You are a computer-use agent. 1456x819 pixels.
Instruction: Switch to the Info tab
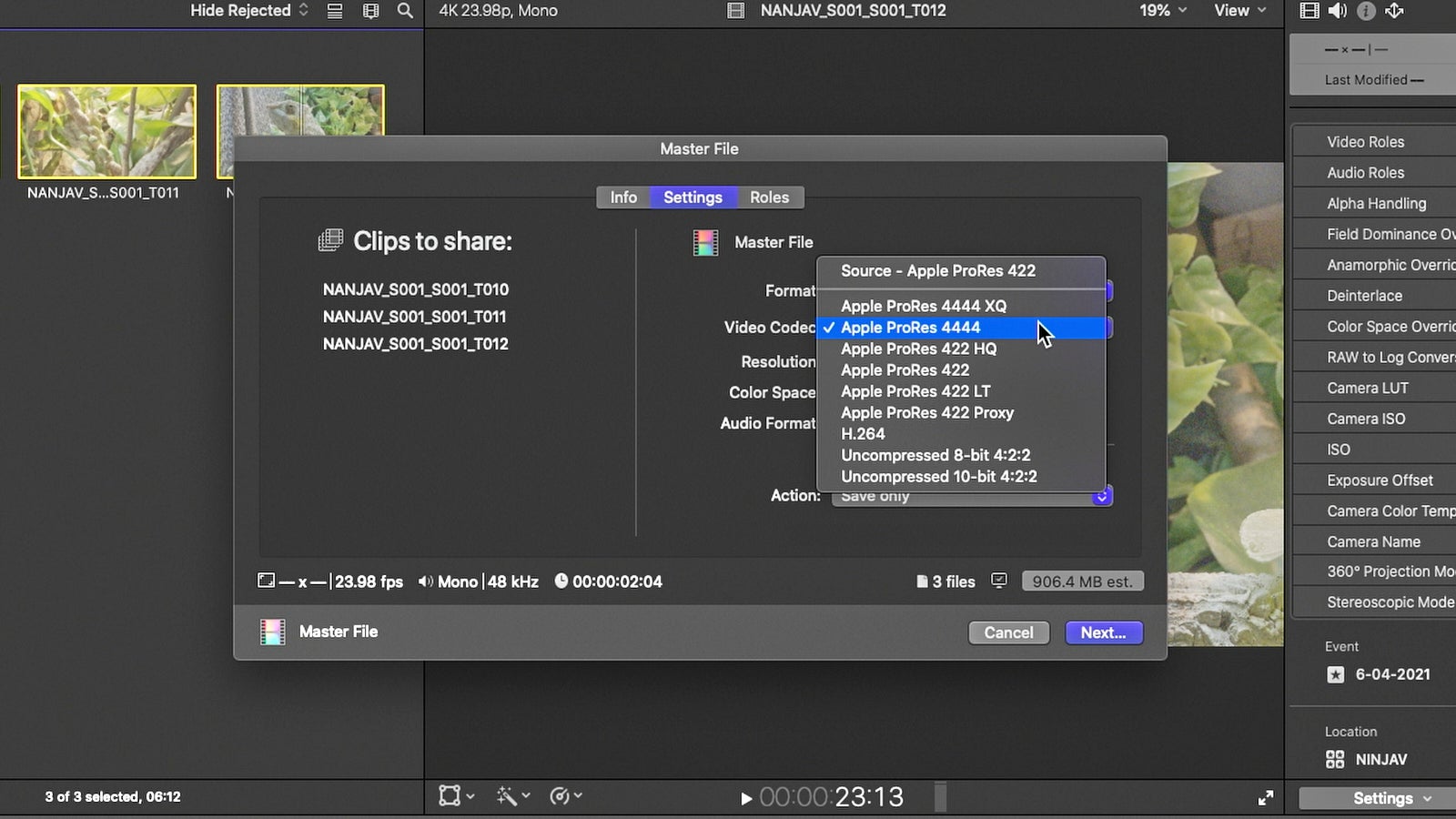[x=623, y=197]
